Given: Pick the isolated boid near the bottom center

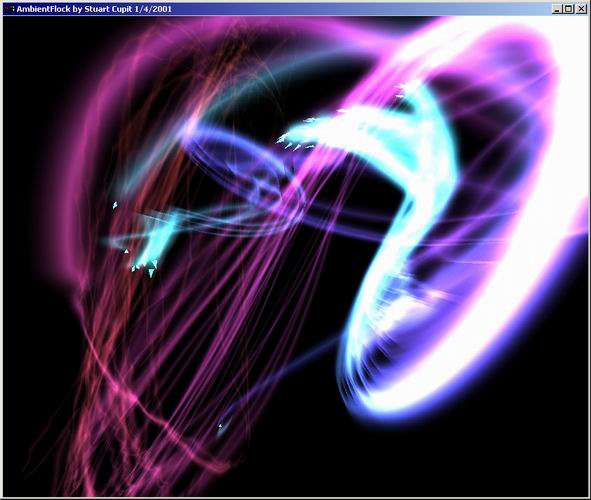Looking at the screenshot, I should [x=220, y=426].
